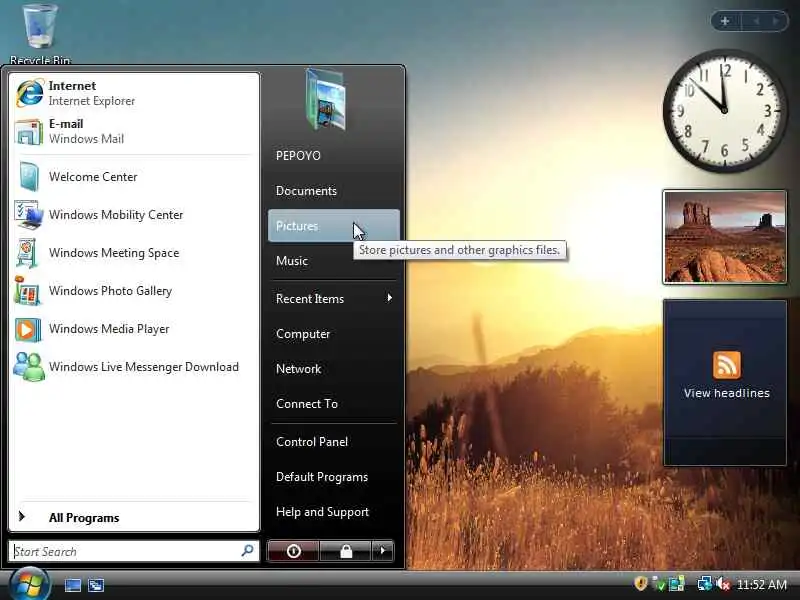This screenshot has height=600, width=800.
Task: Click the muted volume speaker icon
Action: pyautogui.click(x=722, y=584)
